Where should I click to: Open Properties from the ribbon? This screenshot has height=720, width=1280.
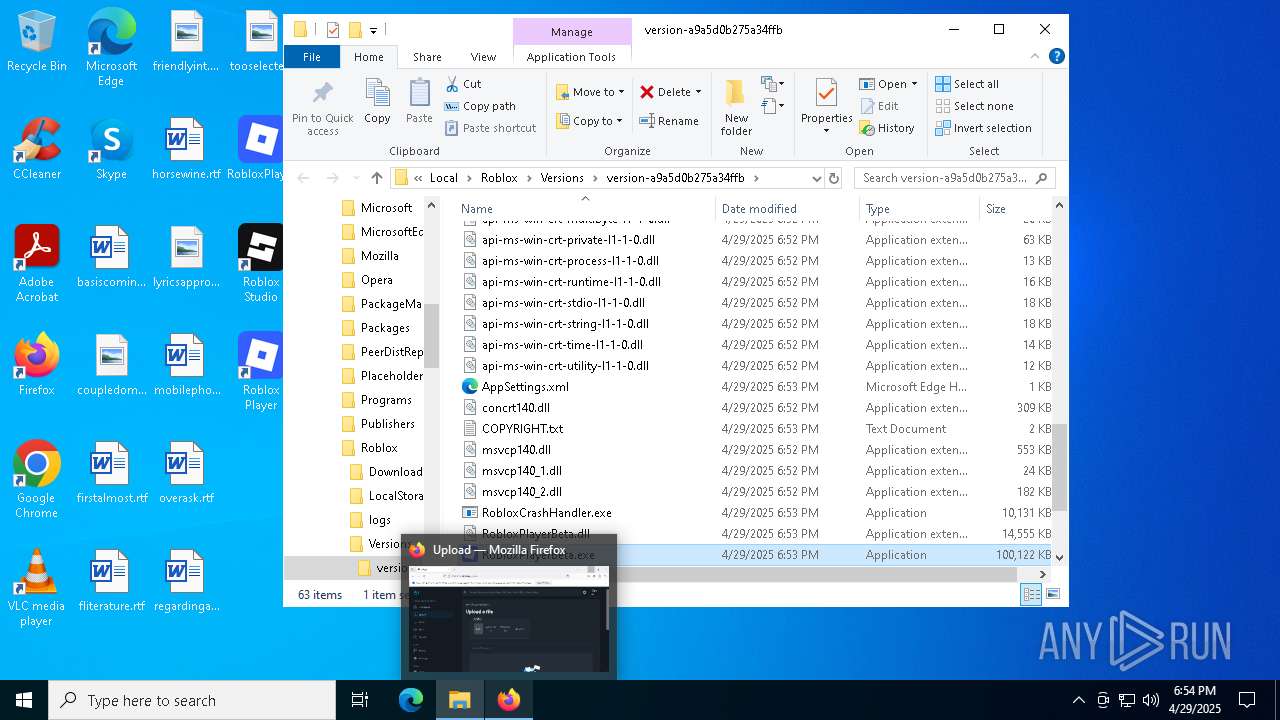[826, 107]
